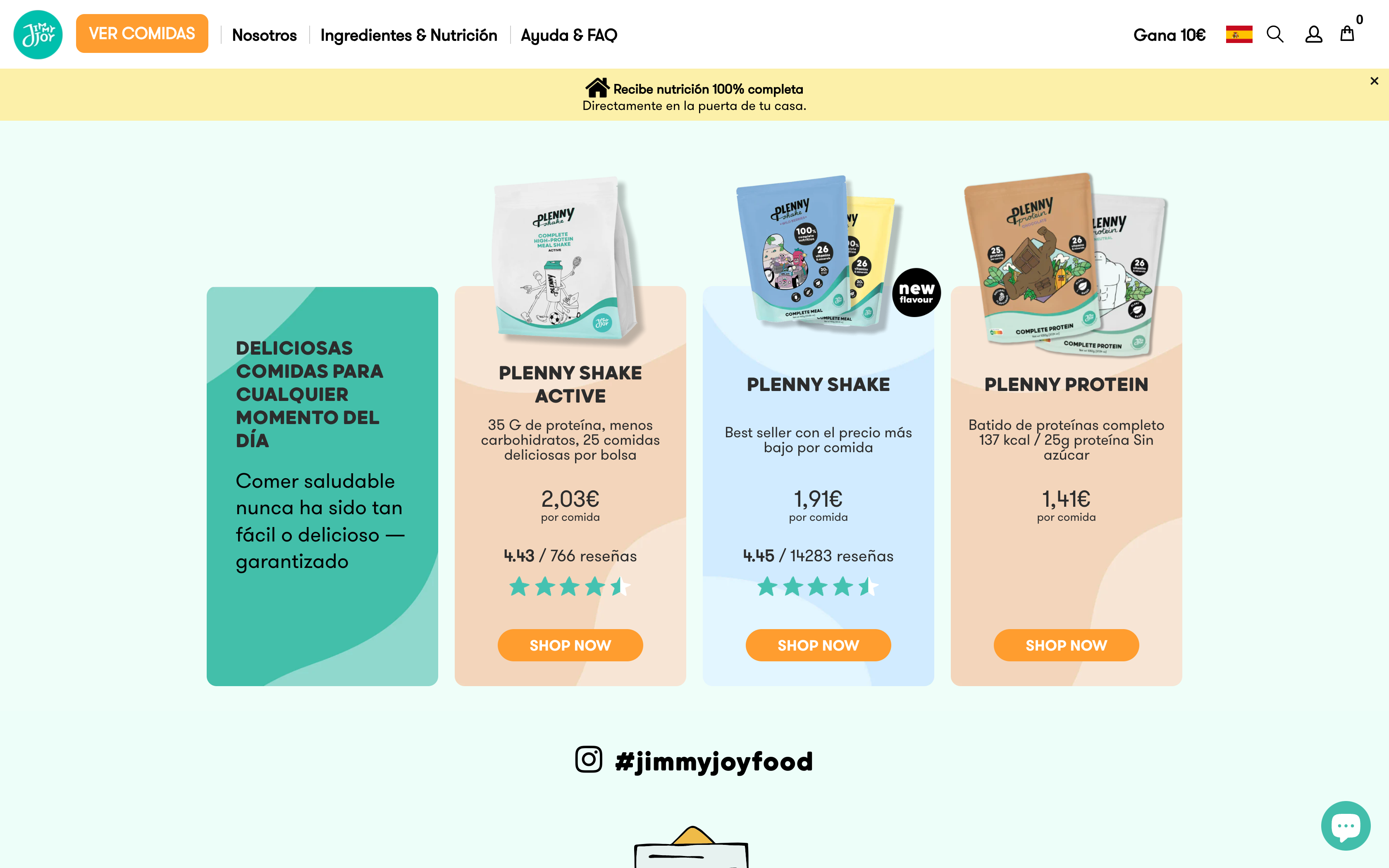The width and height of the screenshot is (1389, 868).
Task: Click the house icon in banner
Action: [597, 88]
